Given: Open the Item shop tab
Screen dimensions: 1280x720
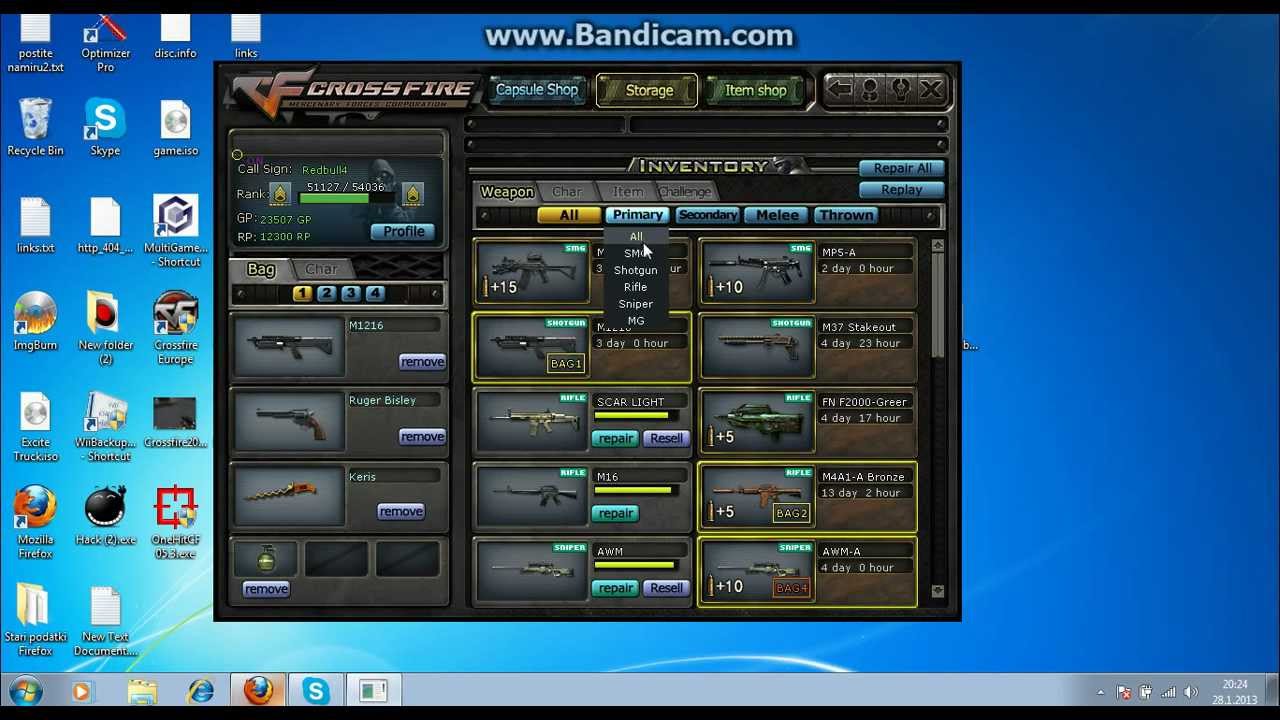Looking at the screenshot, I should click(x=756, y=91).
